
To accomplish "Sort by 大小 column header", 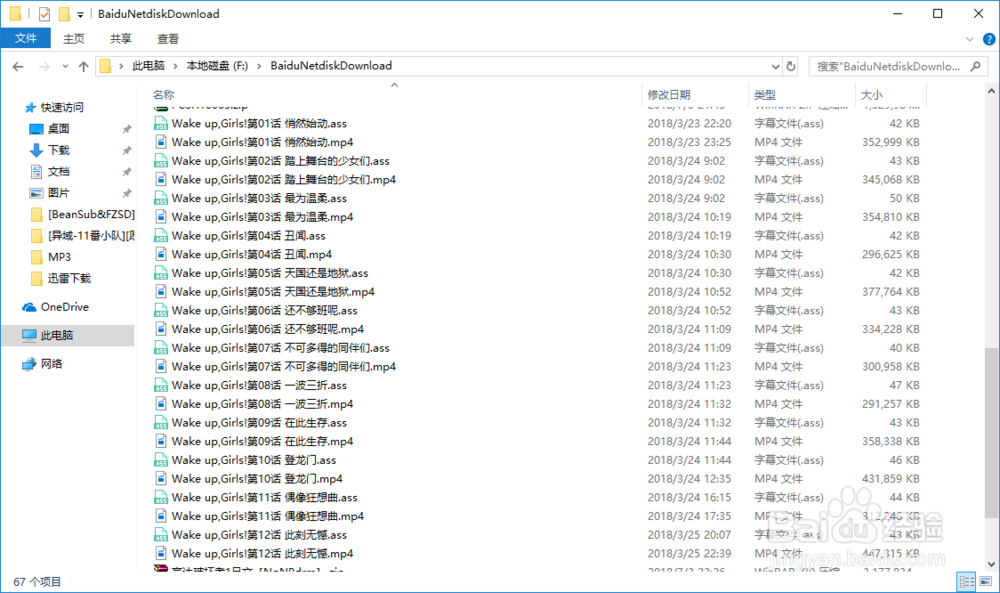I will point(872,95).
